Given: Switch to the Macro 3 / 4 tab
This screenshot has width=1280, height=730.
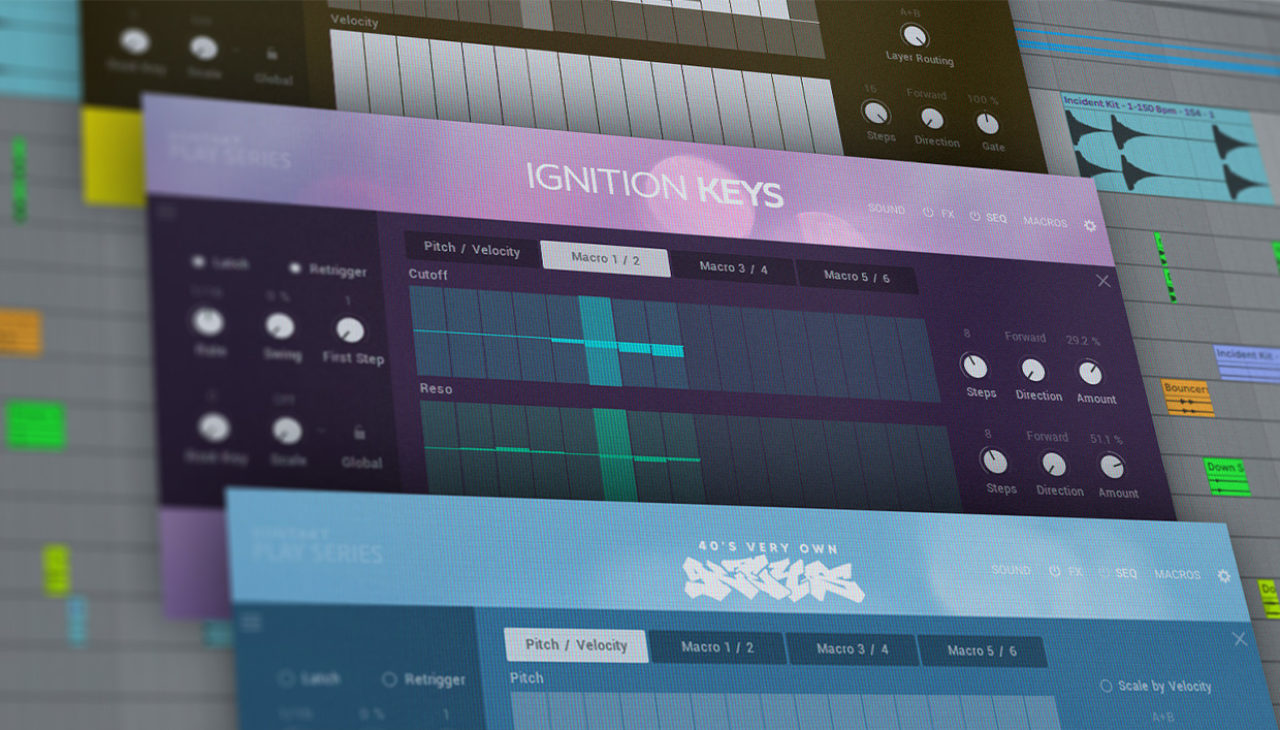Looking at the screenshot, I should click(736, 268).
